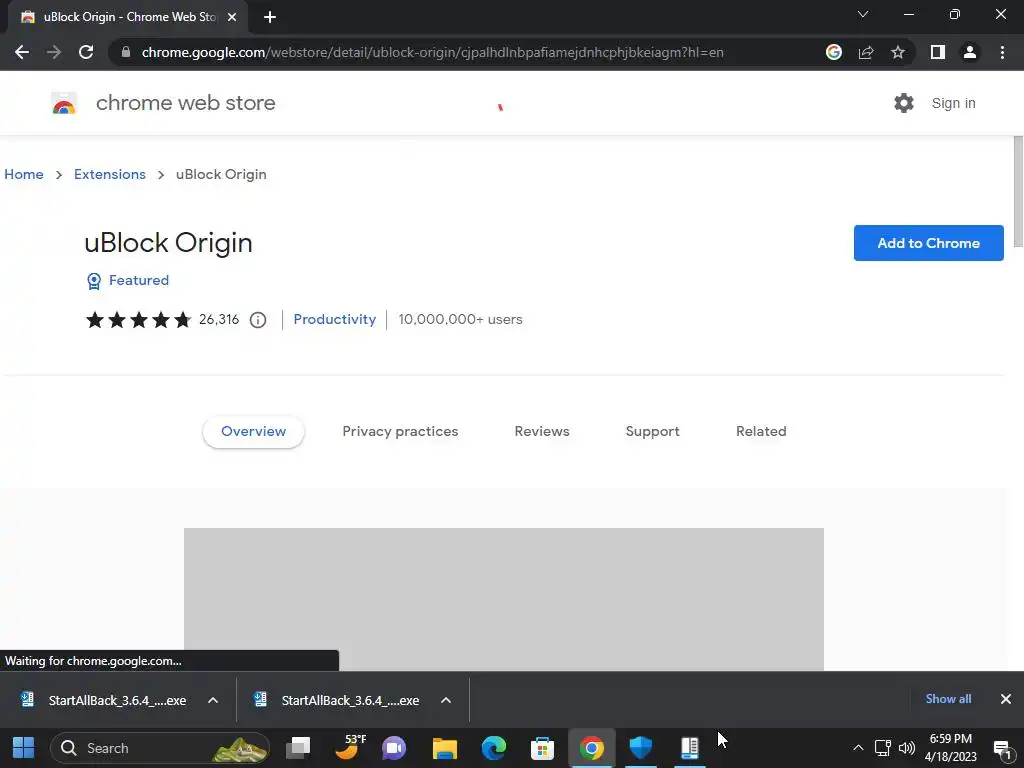Screen dimensions: 1024x768
Task: Open the weather widget showing 53°F
Action: pyautogui.click(x=349, y=747)
